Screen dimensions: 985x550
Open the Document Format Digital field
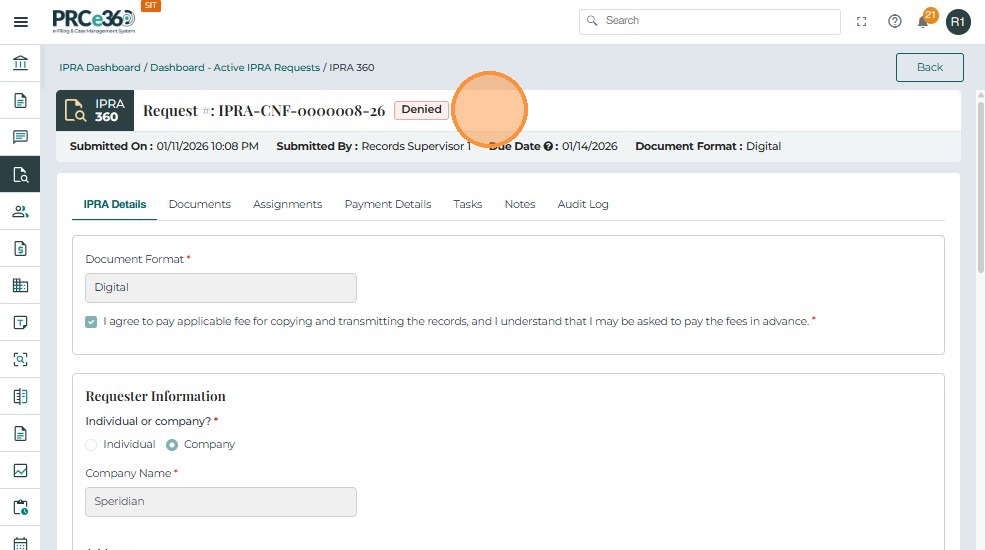tap(221, 288)
